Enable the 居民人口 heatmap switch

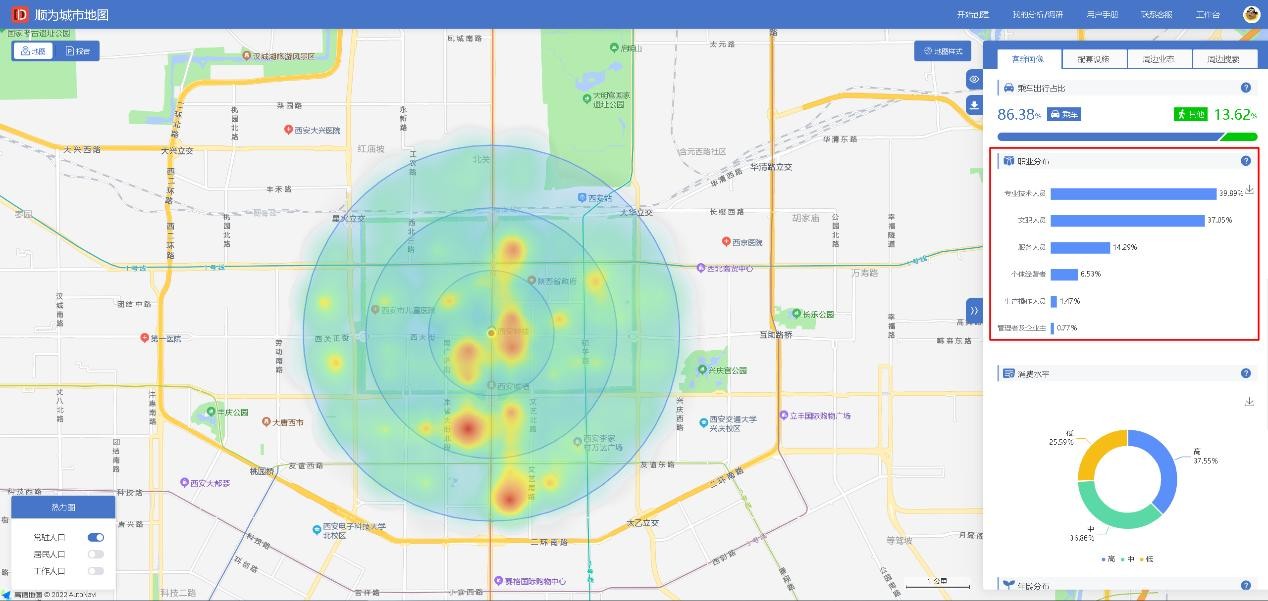96,554
